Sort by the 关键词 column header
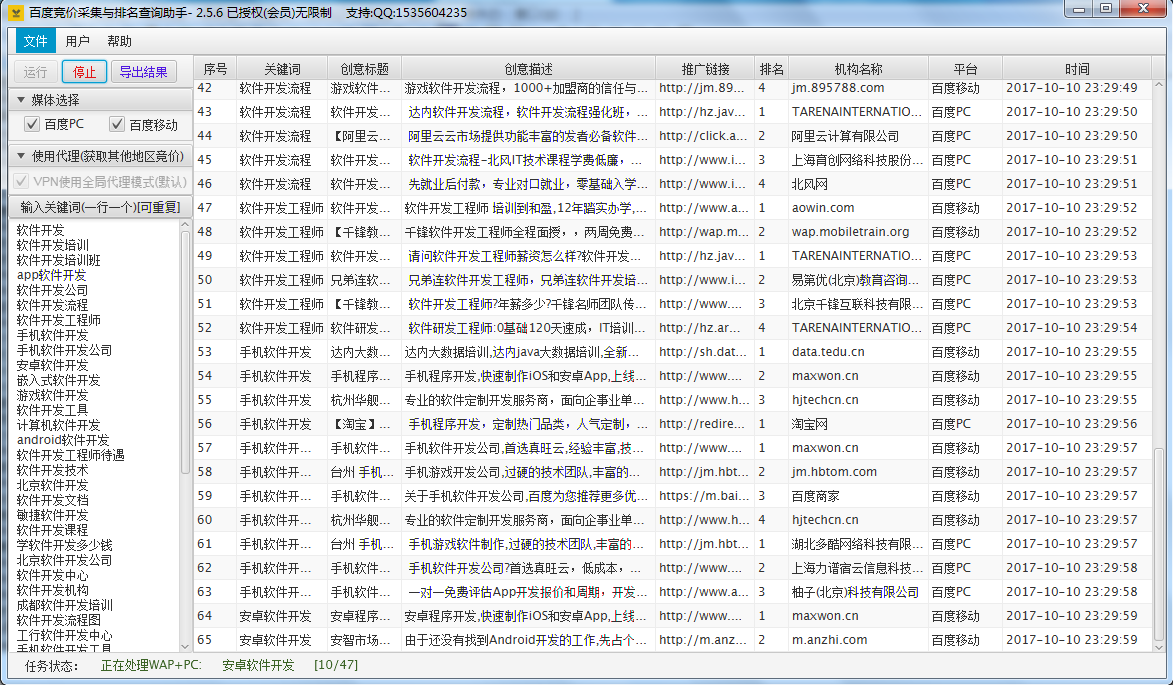 tap(282, 69)
